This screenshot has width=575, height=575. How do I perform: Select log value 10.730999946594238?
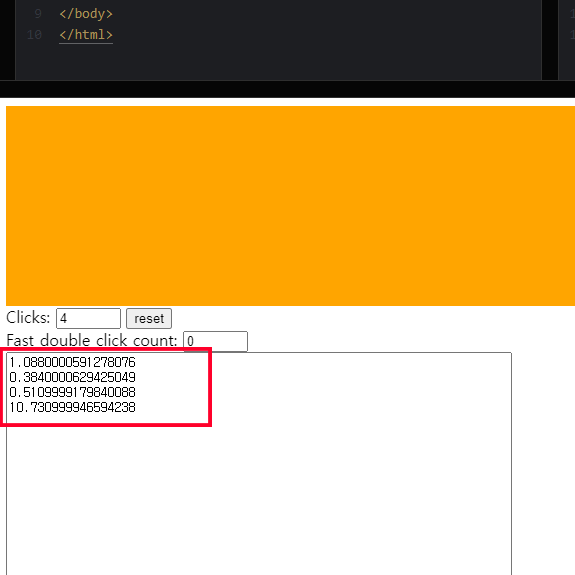click(x=72, y=407)
